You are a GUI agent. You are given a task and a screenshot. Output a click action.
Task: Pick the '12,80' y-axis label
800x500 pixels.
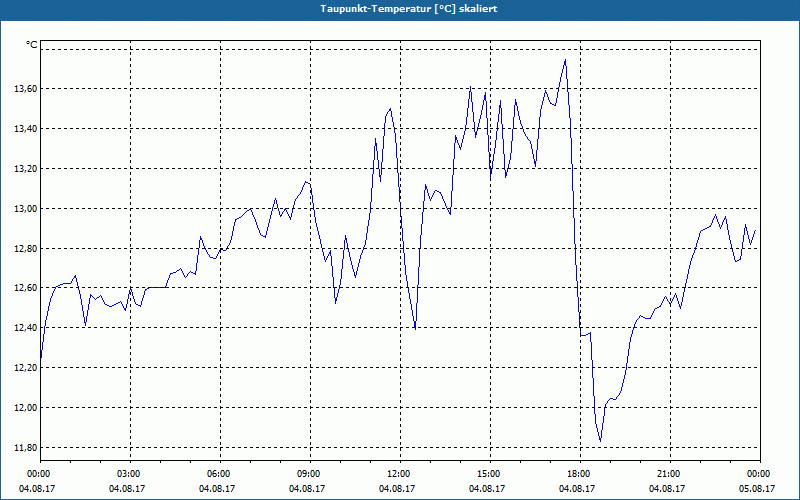click(26, 248)
